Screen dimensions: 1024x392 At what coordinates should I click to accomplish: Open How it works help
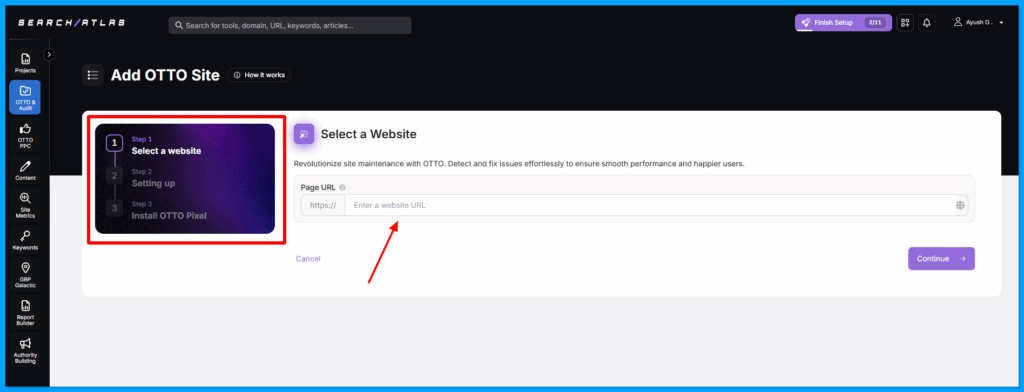(x=259, y=75)
